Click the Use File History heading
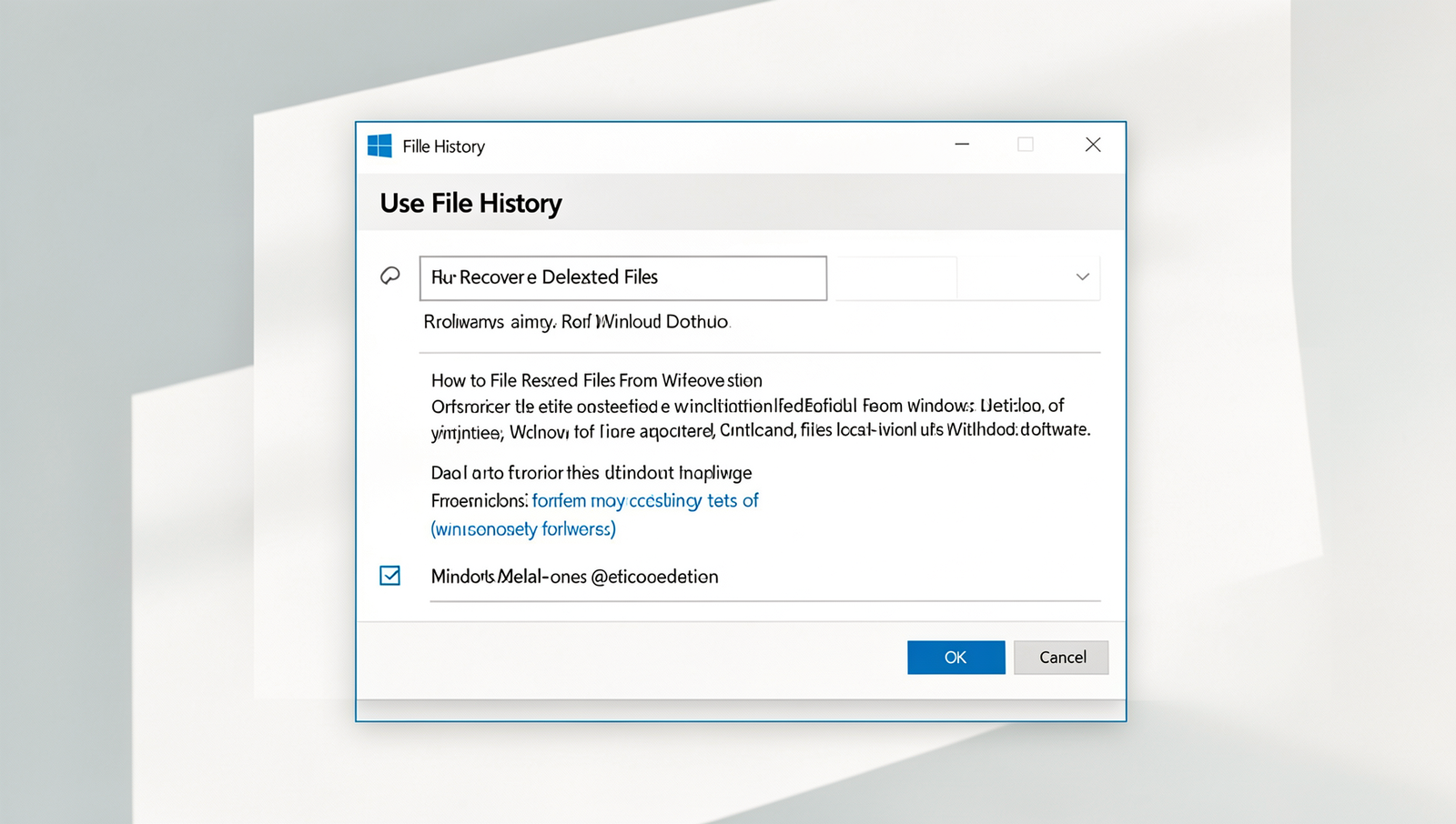Screen dimensions: 1456x824 (x=470, y=203)
